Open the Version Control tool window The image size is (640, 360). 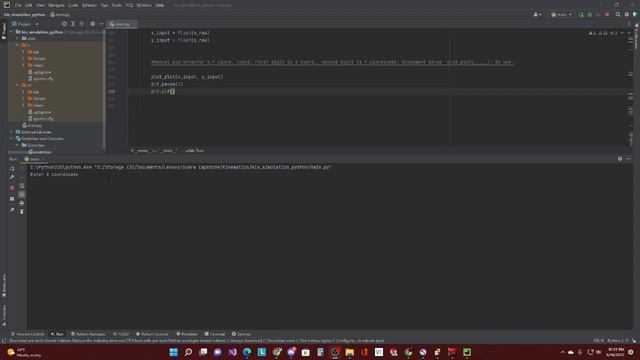coord(27,334)
